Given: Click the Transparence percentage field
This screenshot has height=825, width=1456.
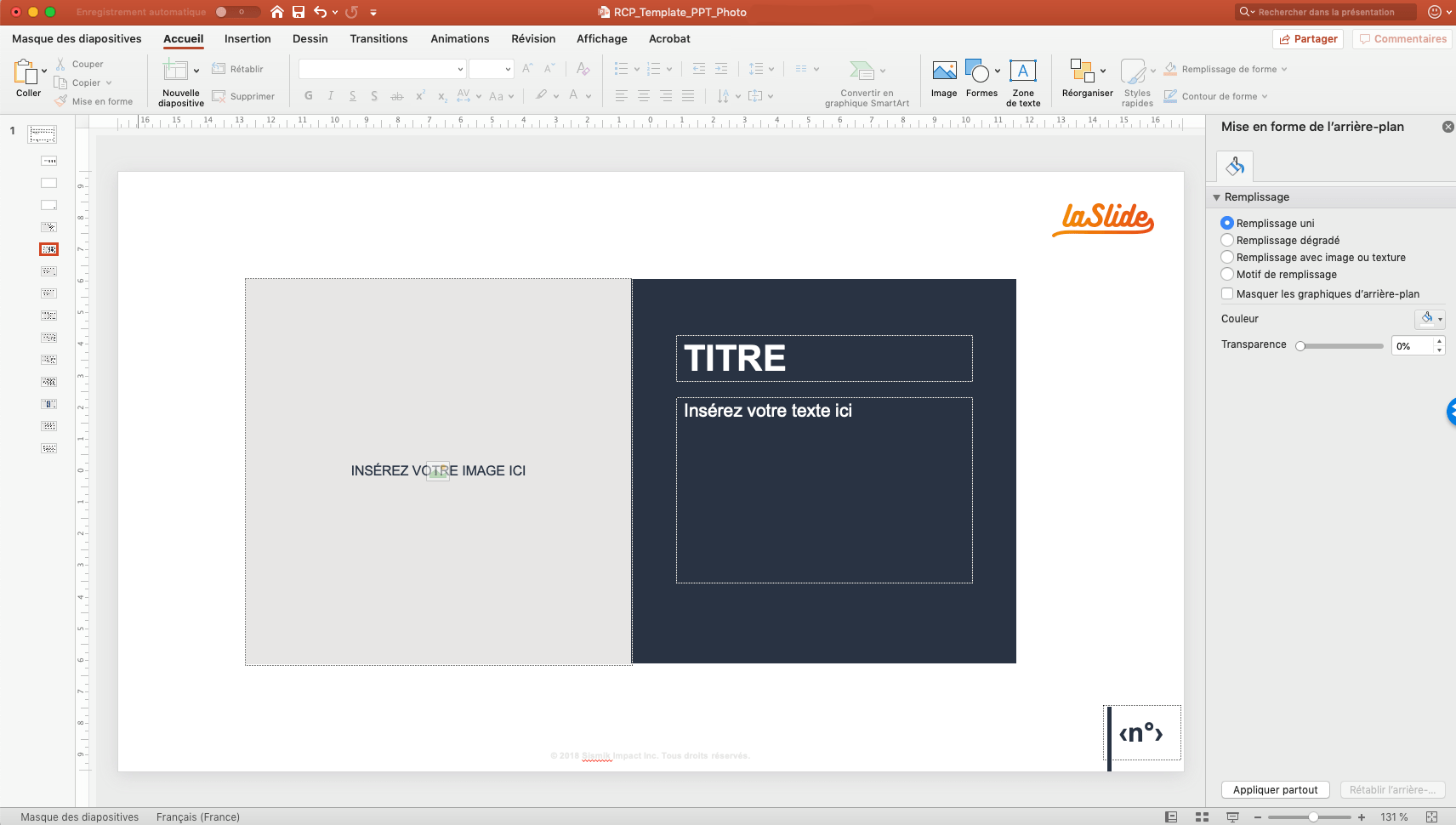Looking at the screenshot, I should pos(1413,345).
